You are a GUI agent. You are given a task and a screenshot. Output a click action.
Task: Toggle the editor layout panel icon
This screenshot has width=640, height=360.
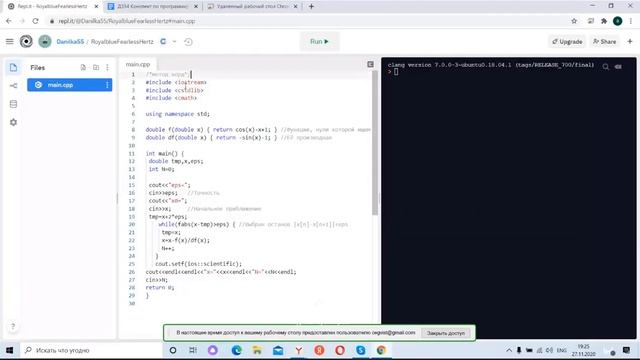pyautogui.click(x=370, y=64)
